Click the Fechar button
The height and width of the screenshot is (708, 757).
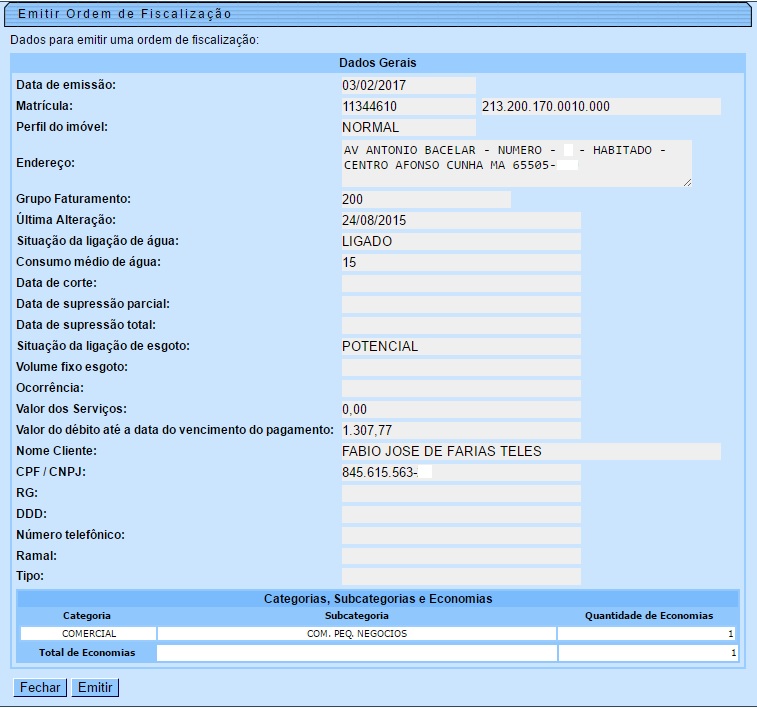point(39,688)
